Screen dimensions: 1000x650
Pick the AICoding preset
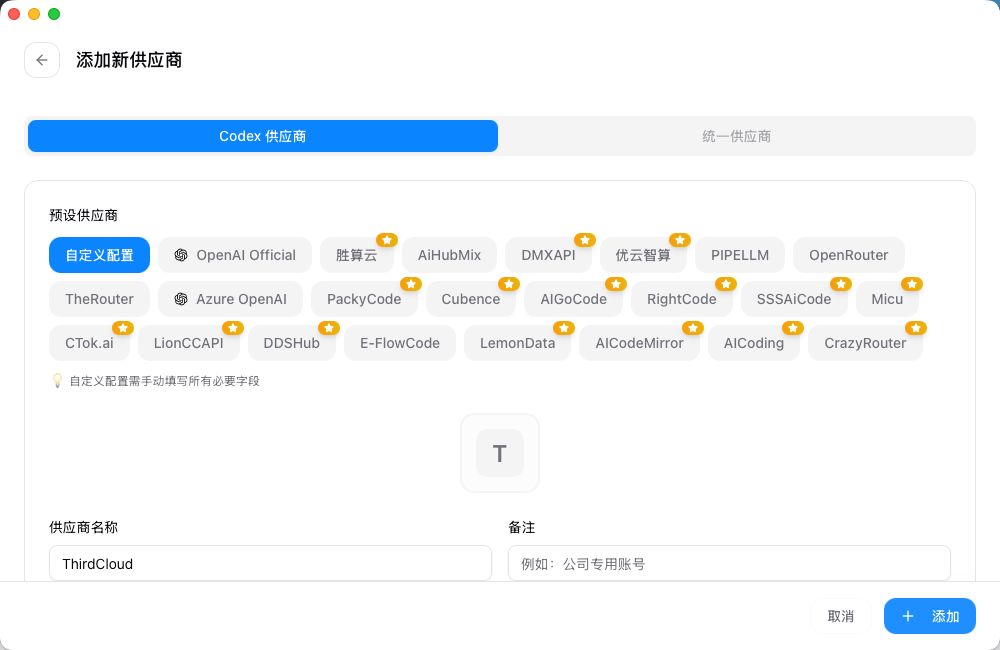(x=754, y=343)
